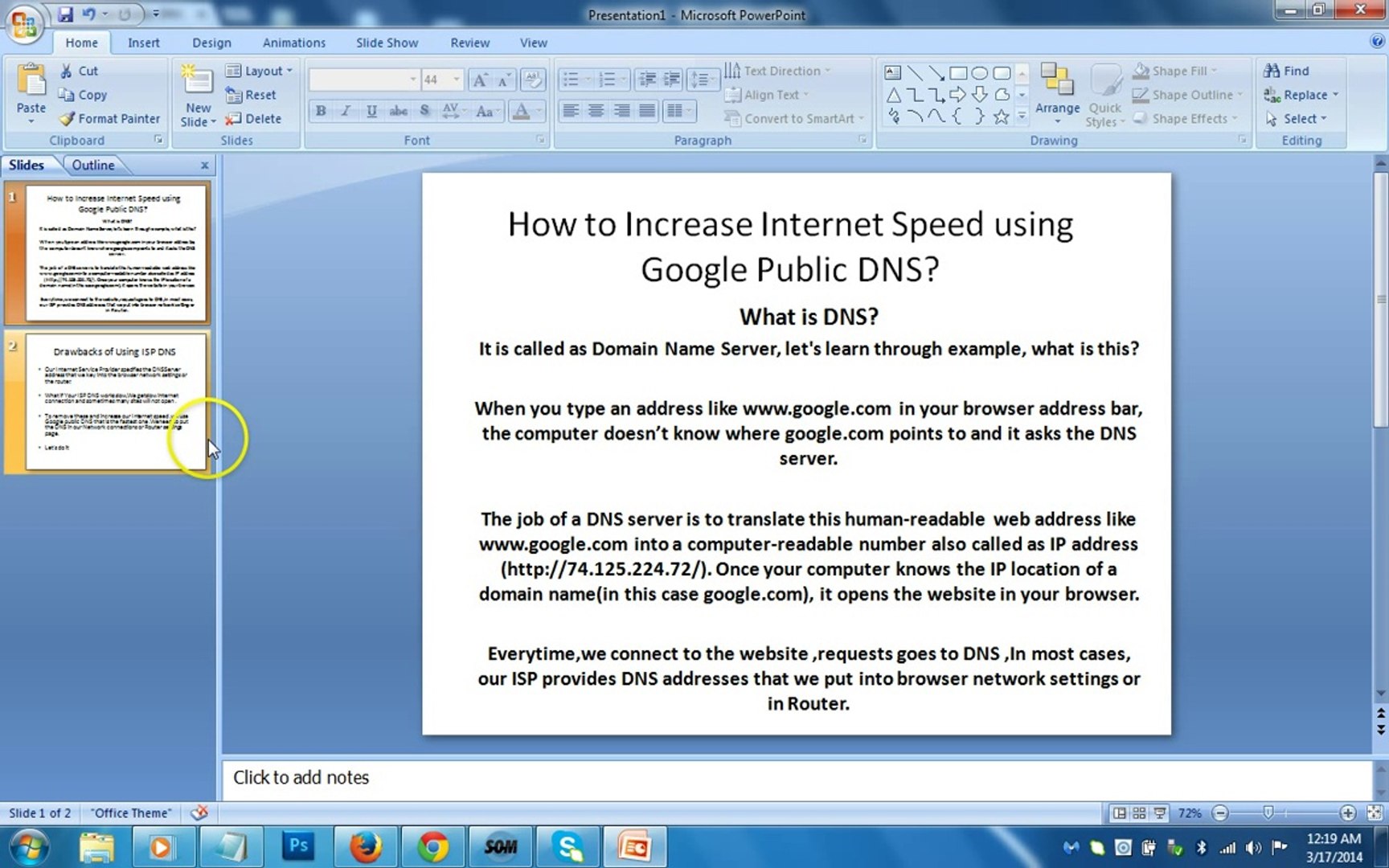Toggle bold formatting
The image size is (1389, 868).
coord(320,112)
